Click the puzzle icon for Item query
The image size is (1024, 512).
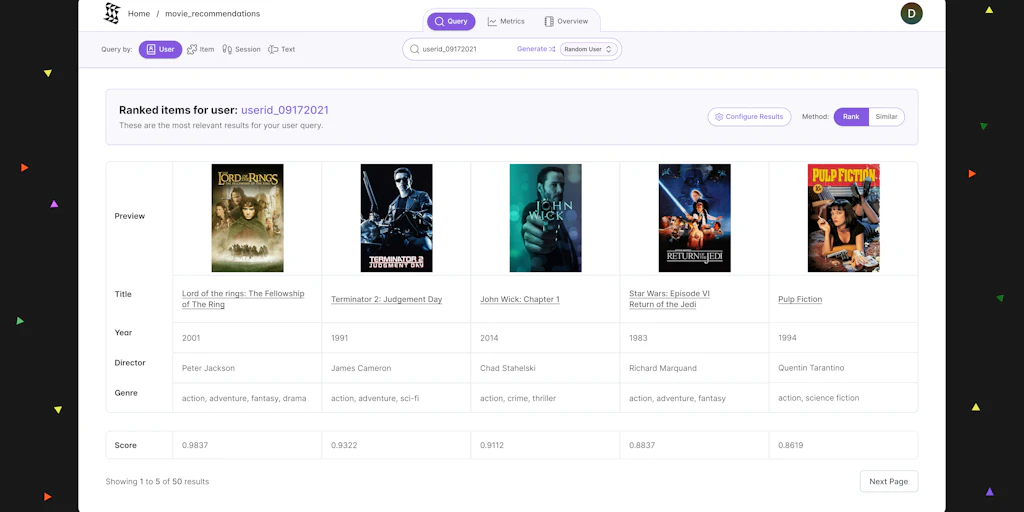coord(192,49)
